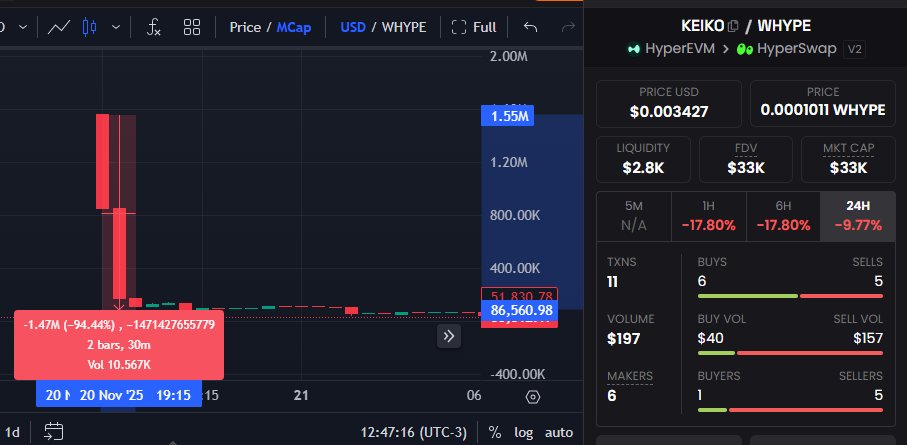Redo the chart action
The width and height of the screenshot is (907, 445).
pos(568,27)
